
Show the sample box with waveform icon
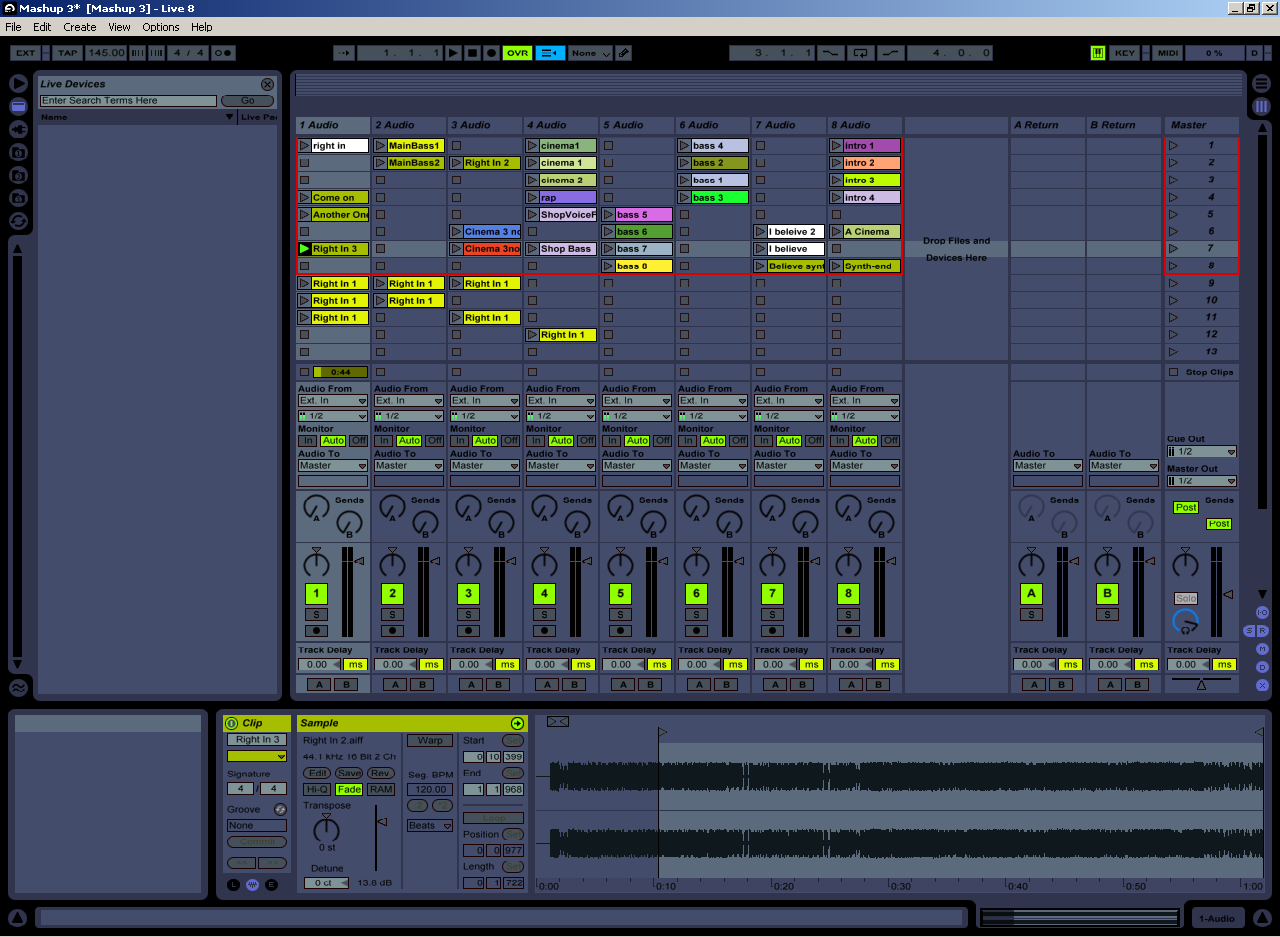click(252, 885)
